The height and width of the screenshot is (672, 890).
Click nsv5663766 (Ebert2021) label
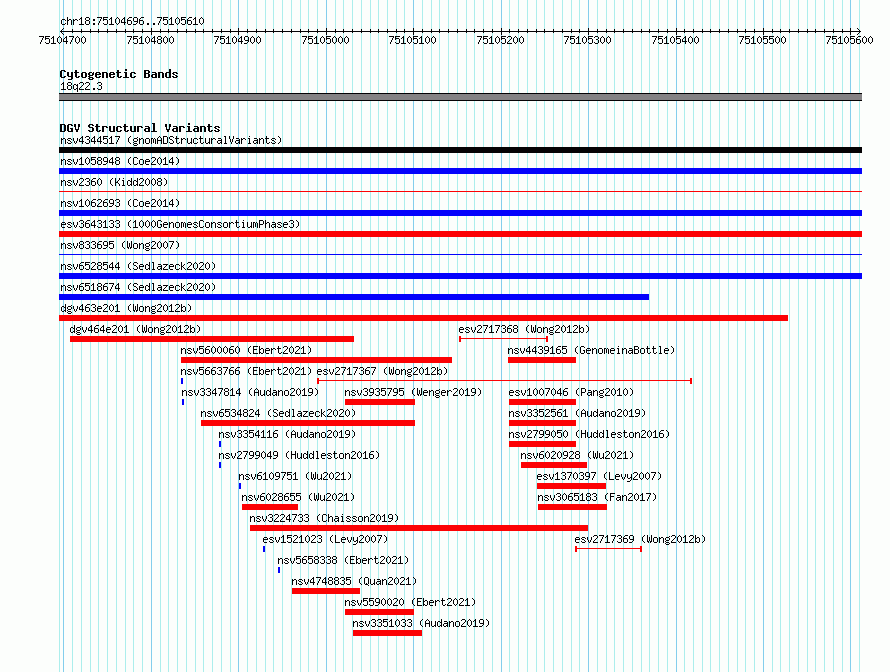tap(246, 371)
